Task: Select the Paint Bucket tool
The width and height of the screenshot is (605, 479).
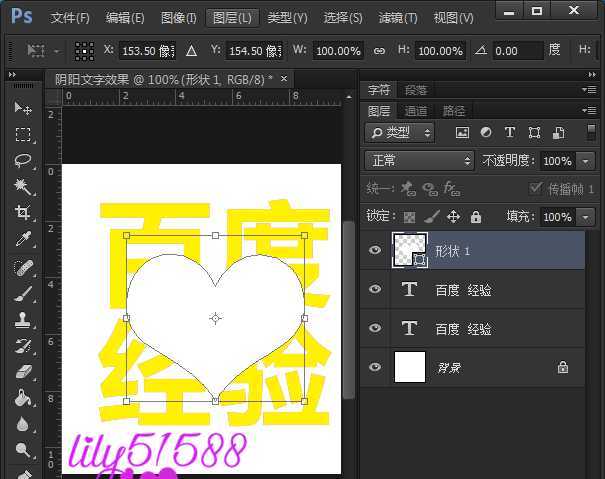Action: point(23,398)
